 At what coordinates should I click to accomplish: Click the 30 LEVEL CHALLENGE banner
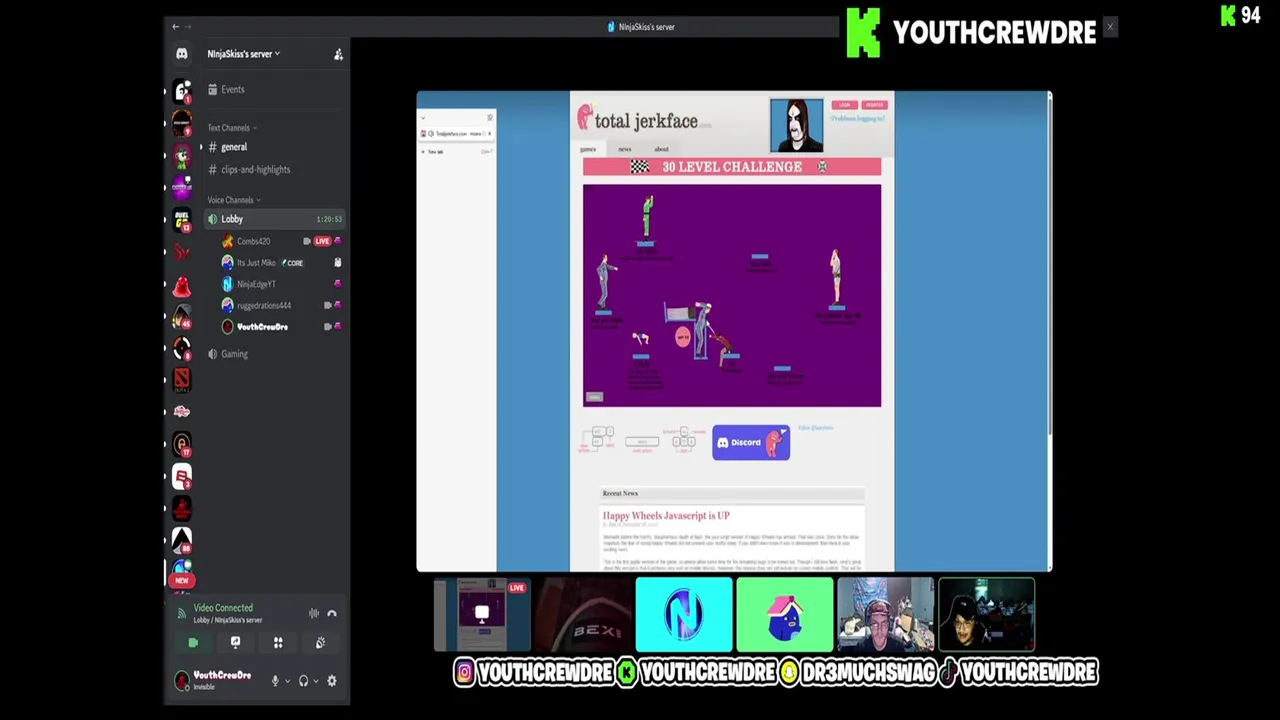point(732,167)
